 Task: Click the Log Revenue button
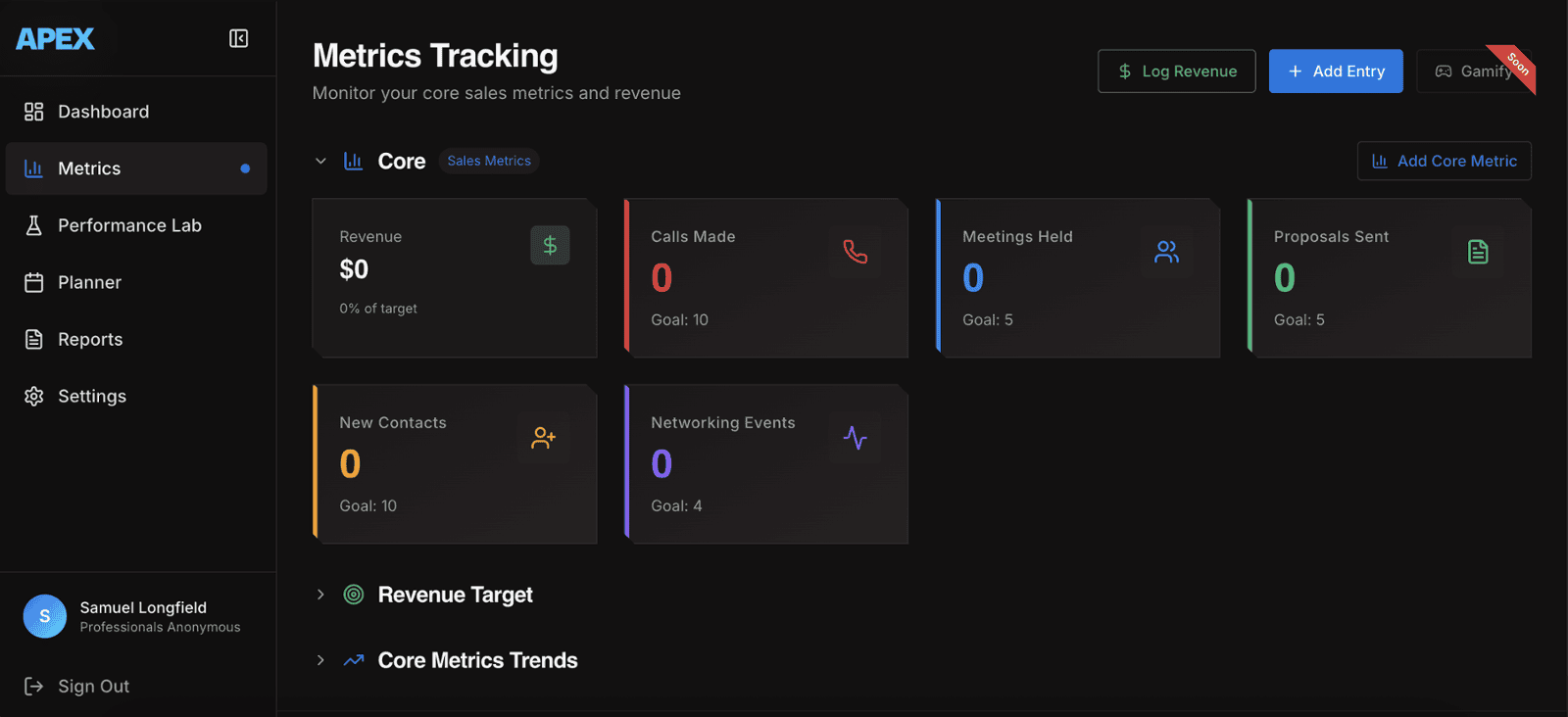pyautogui.click(x=1176, y=72)
